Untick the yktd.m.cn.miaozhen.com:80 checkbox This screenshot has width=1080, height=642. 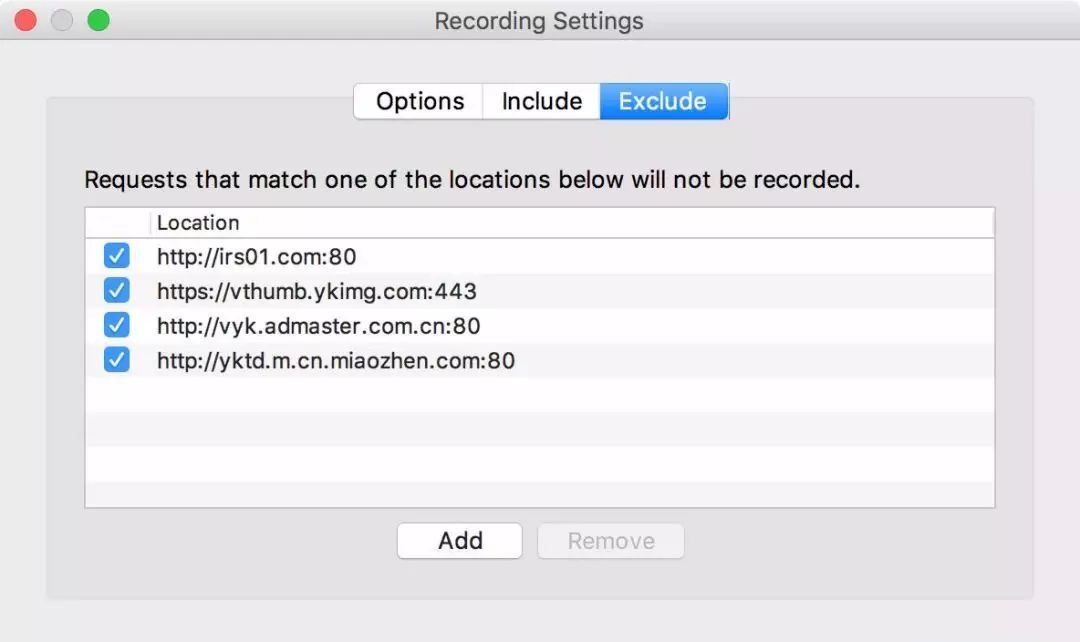[x=117, y=360]
